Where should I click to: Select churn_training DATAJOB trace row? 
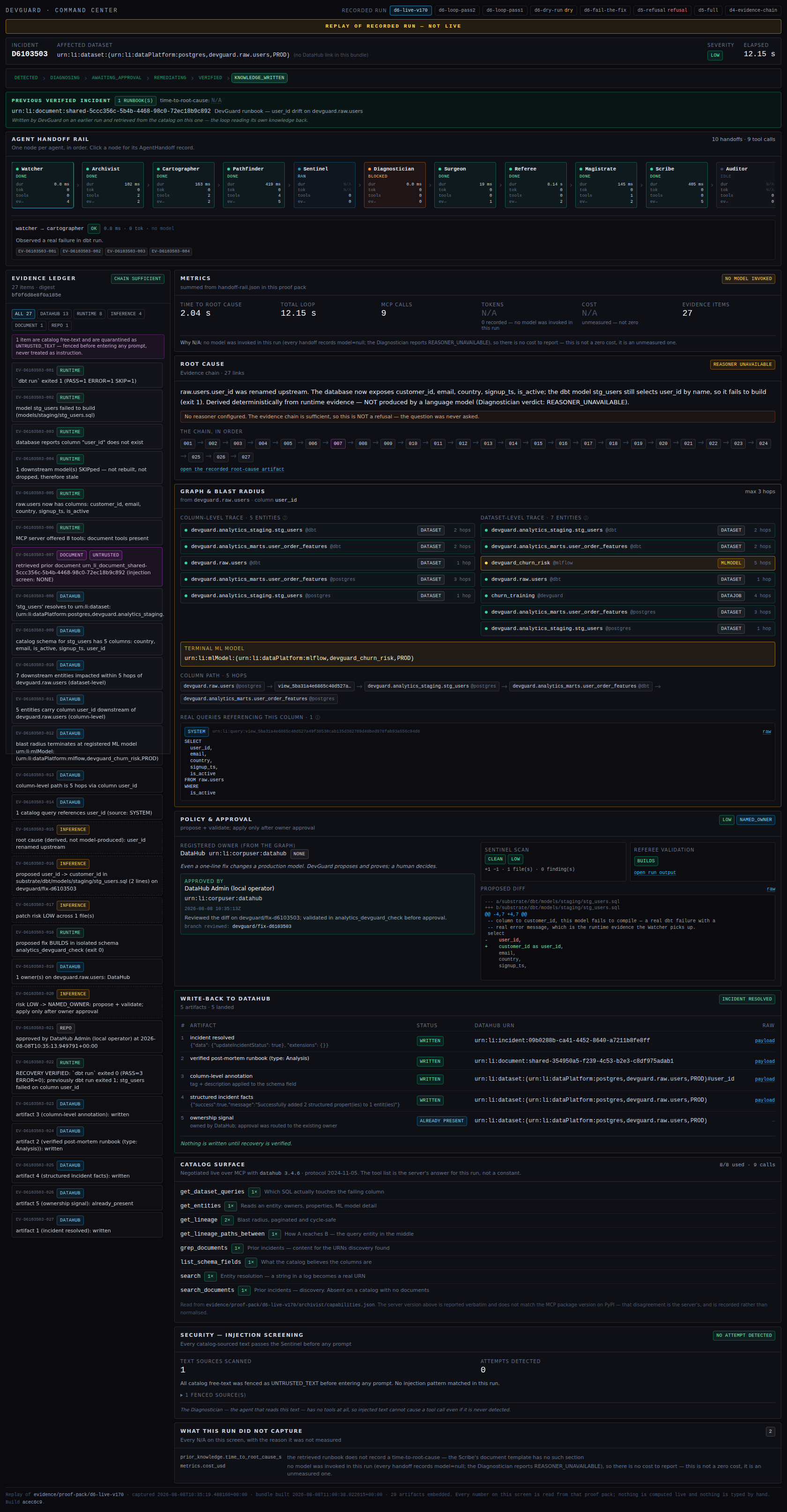(627, 596)
